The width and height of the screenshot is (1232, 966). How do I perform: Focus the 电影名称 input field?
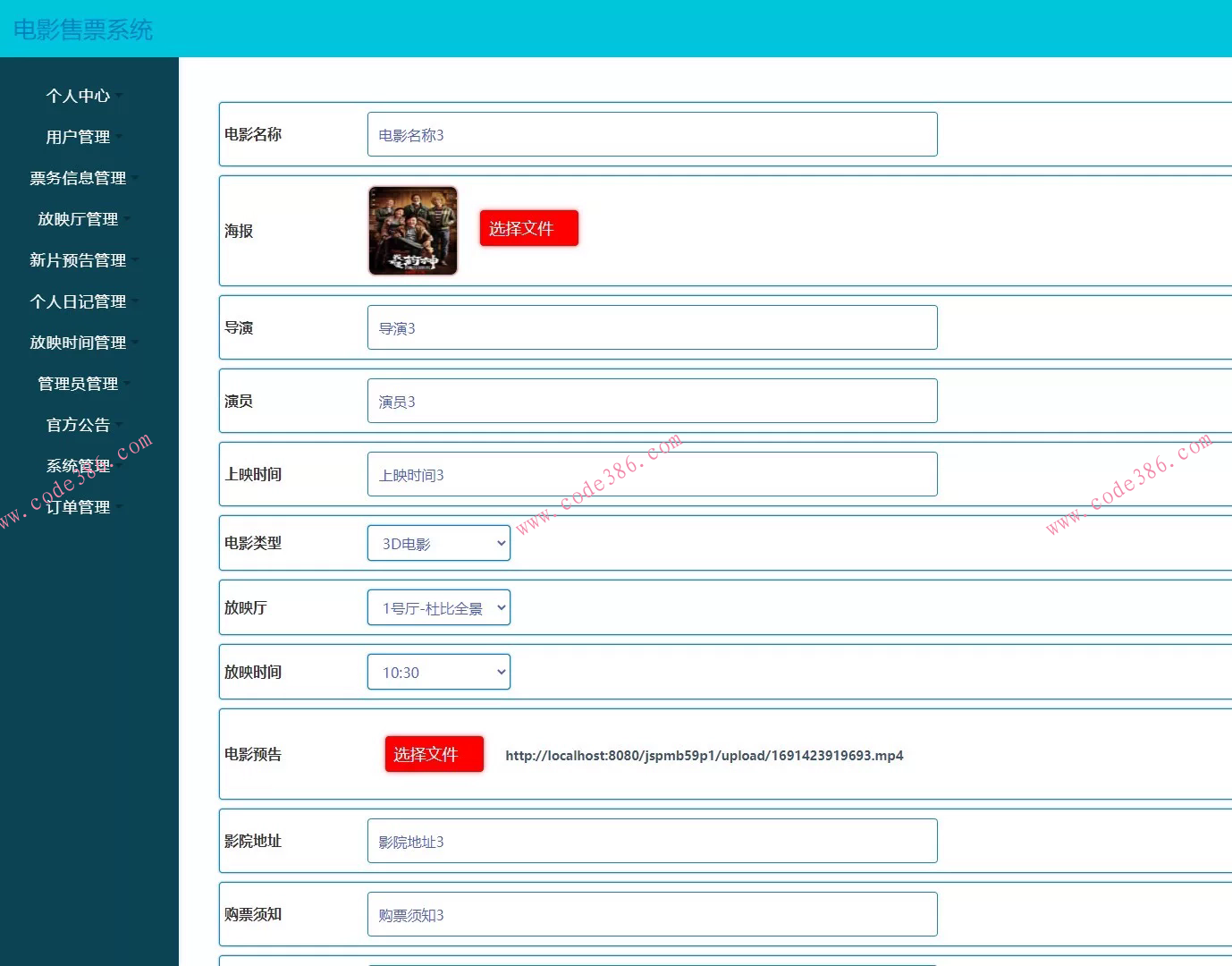pos(653,134)
